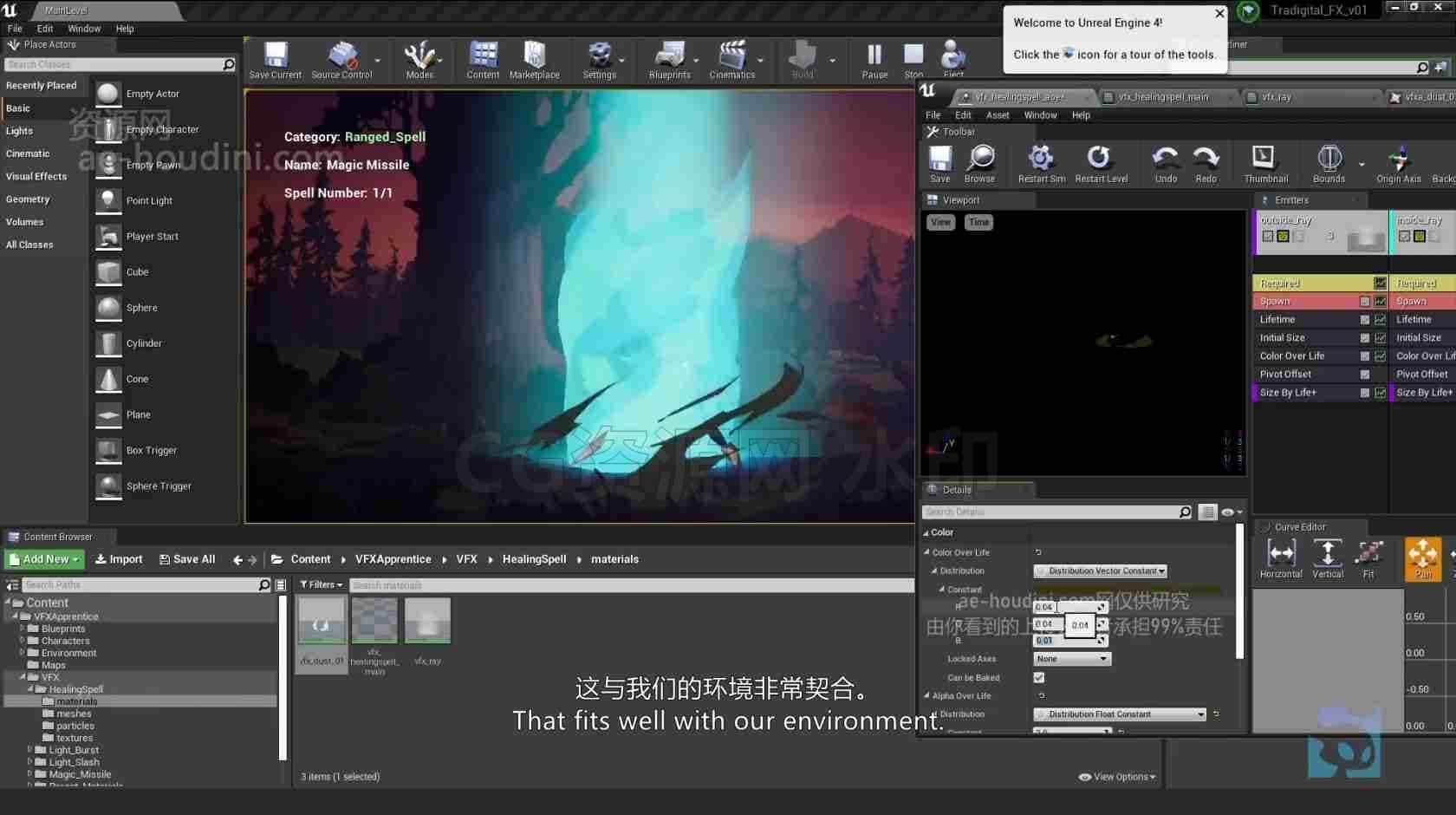Open Content toolbar icon
Image resolution: width=1456 pixels, height=815 pixels.
[483, 60]
